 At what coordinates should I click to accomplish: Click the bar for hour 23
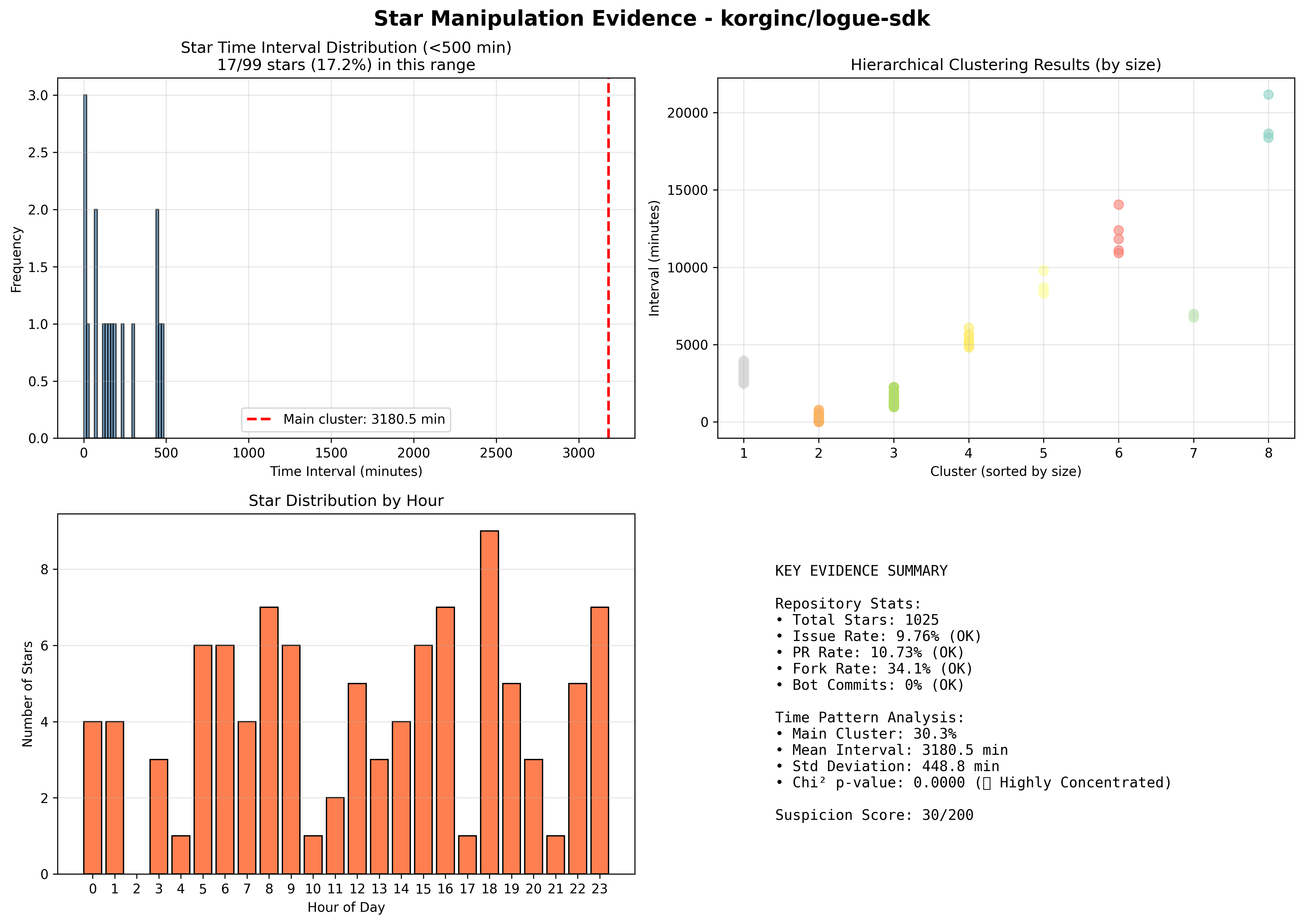tap(600, 740)
